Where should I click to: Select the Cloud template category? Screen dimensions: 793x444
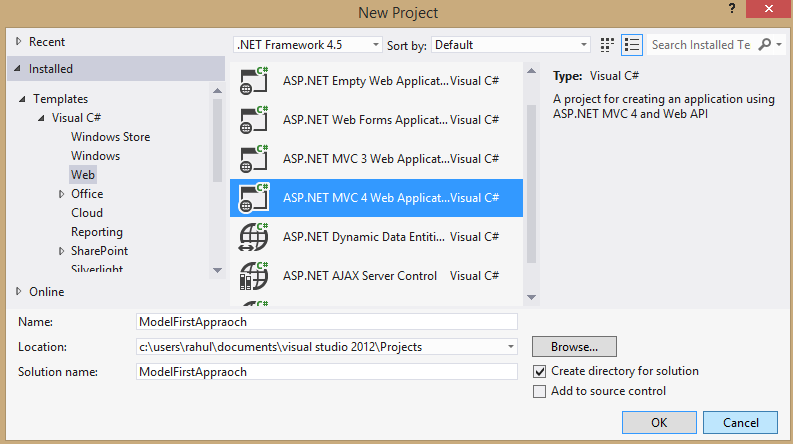(x=87, y=213)
